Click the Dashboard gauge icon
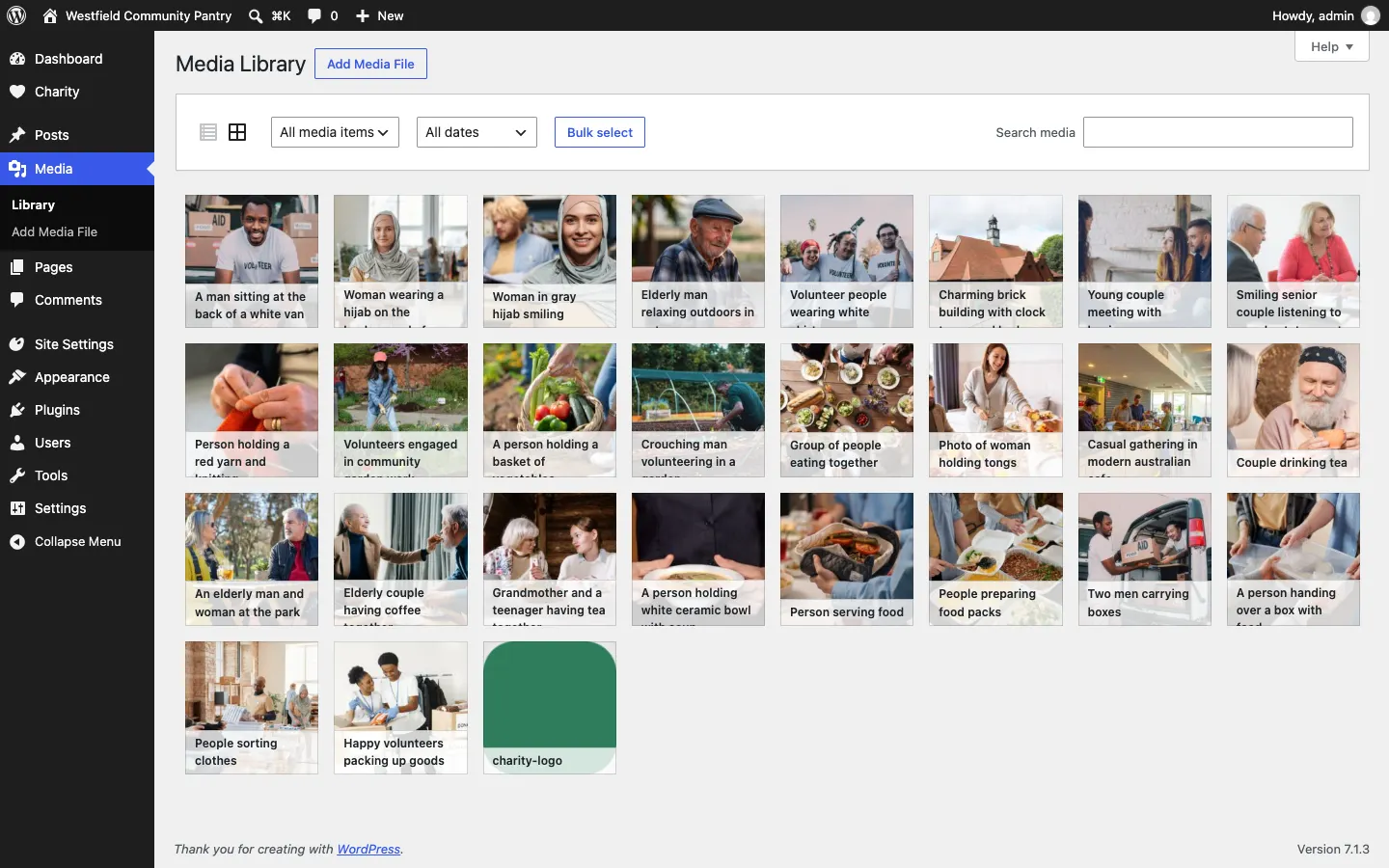1389x868 pixels. point(17,59)
